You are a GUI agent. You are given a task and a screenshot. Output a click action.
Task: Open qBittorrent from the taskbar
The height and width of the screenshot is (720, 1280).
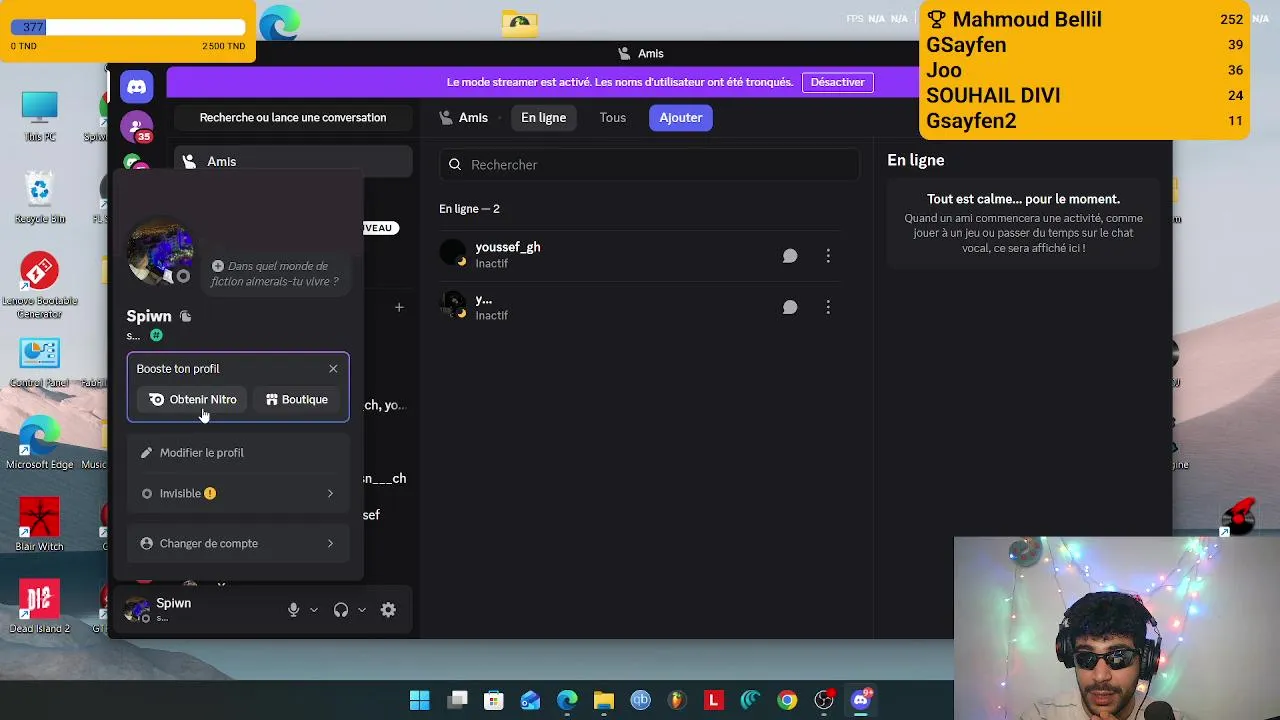(641, 700)
